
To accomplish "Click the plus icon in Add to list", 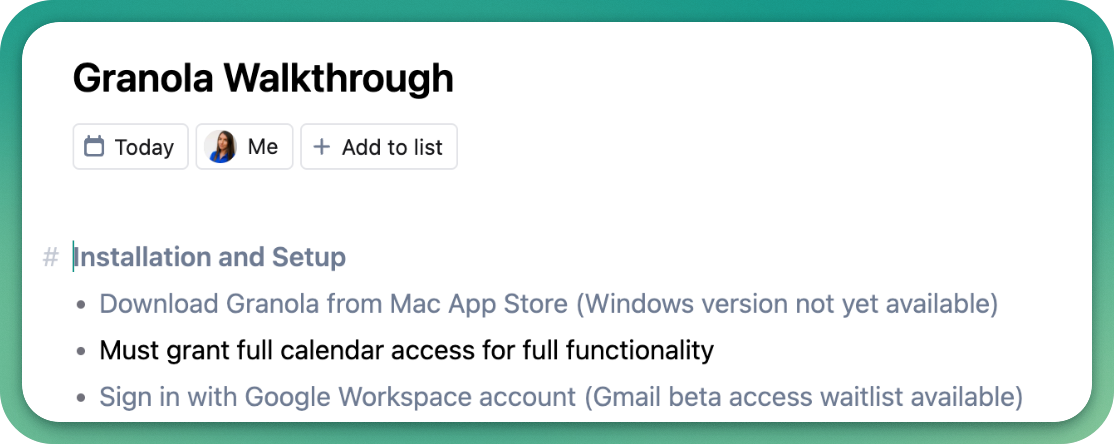I will click(x=321, y=147).
